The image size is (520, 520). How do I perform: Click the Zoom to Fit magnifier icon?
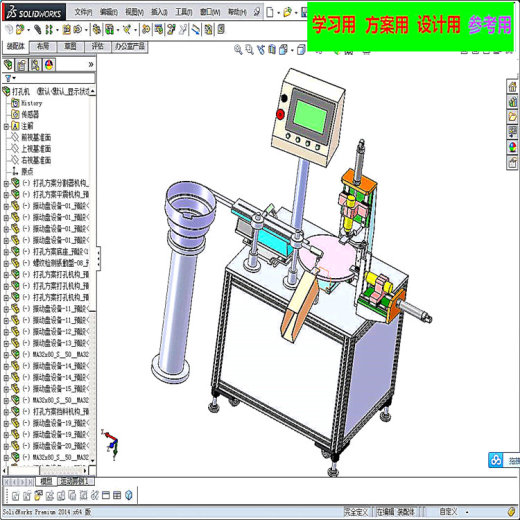238,50
